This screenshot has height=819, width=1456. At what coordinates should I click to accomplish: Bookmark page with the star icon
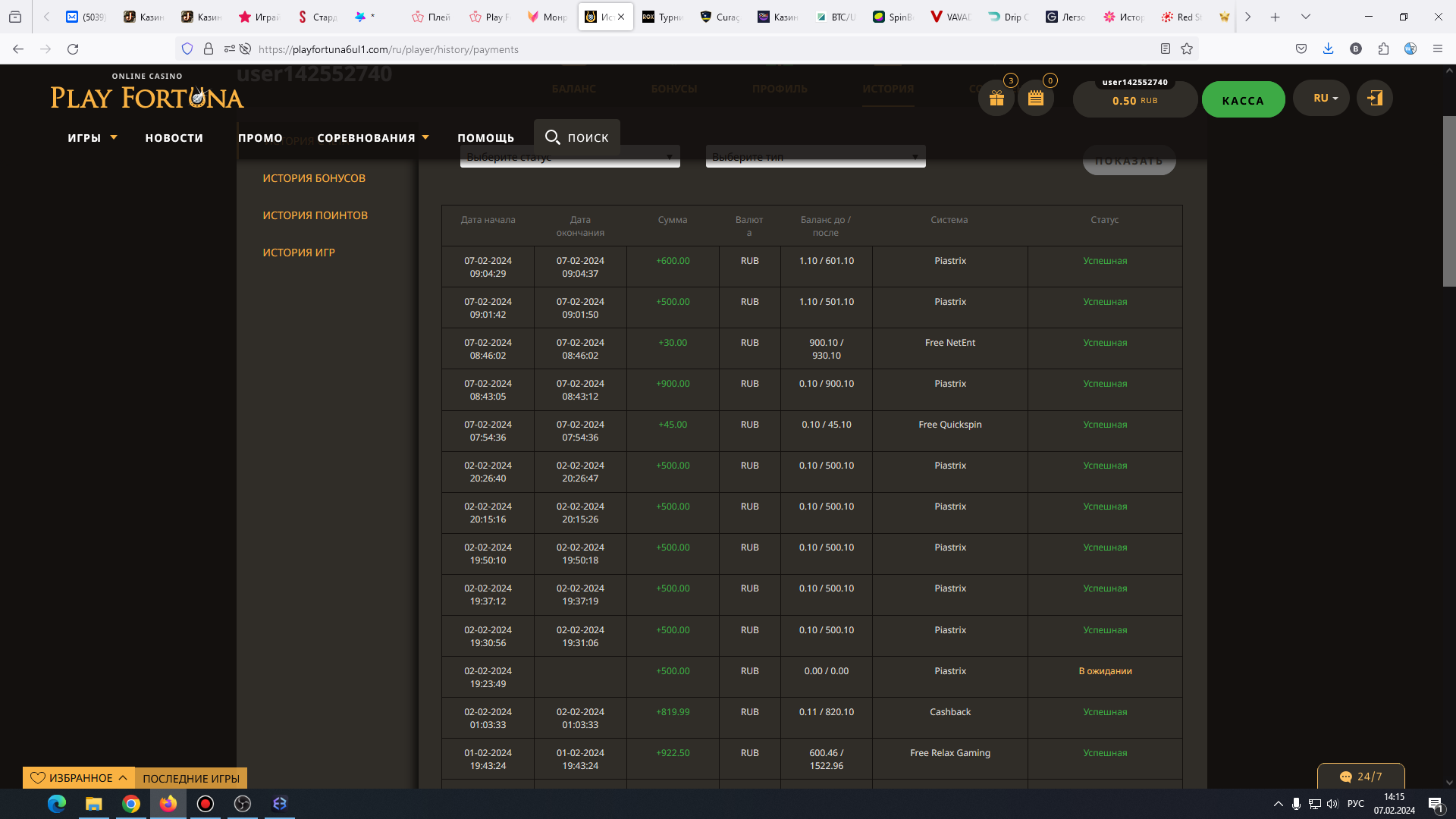pyautogui.click(x=1187, y=49)
